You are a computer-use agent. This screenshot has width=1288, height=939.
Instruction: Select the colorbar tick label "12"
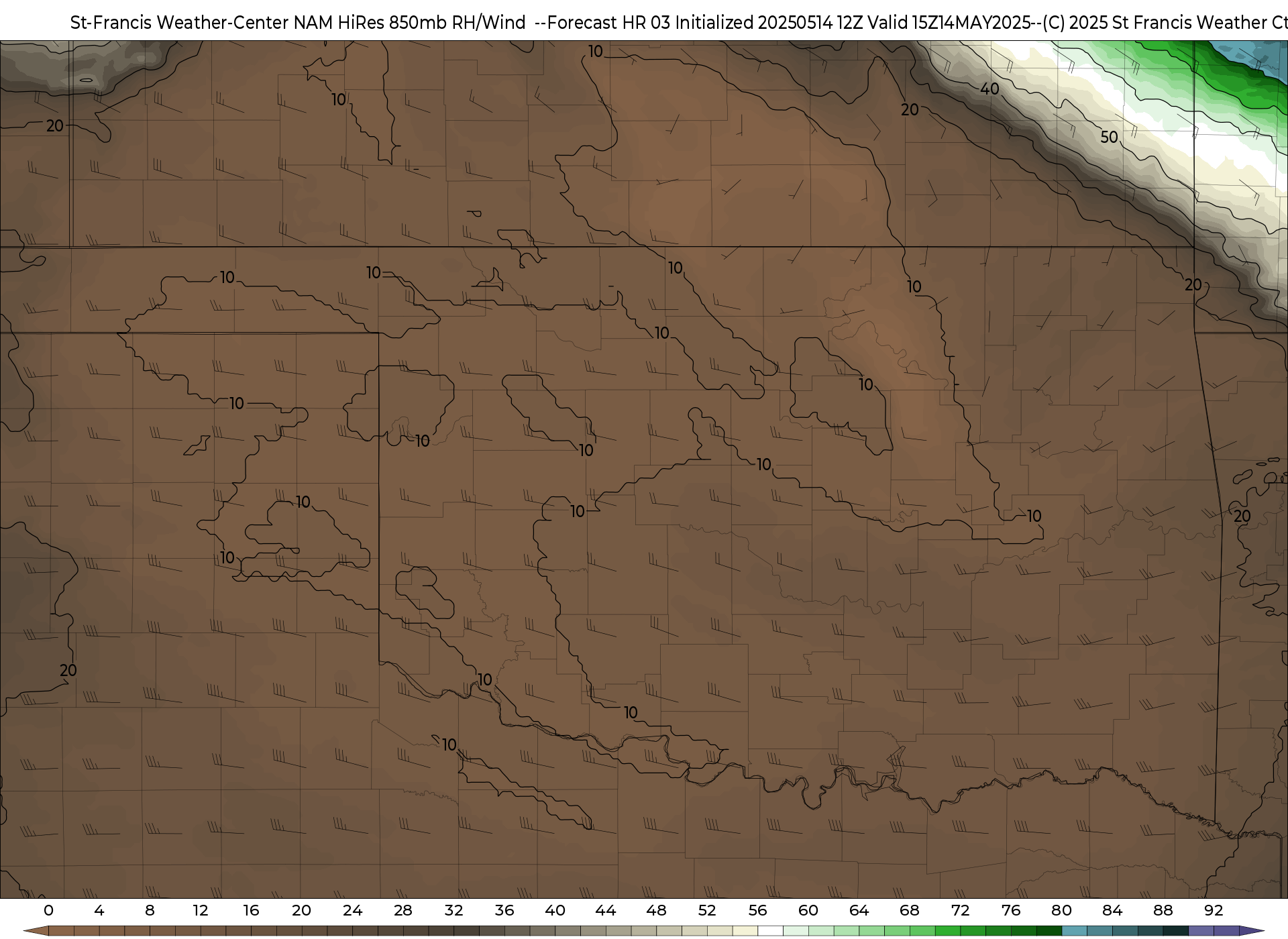(x=201, y=910)
